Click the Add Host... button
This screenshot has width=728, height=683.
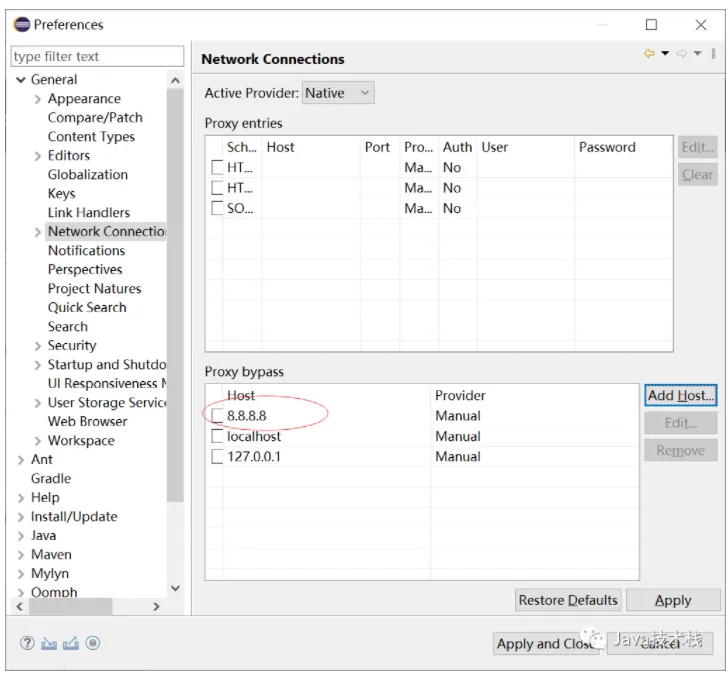[x=681, y=396]
